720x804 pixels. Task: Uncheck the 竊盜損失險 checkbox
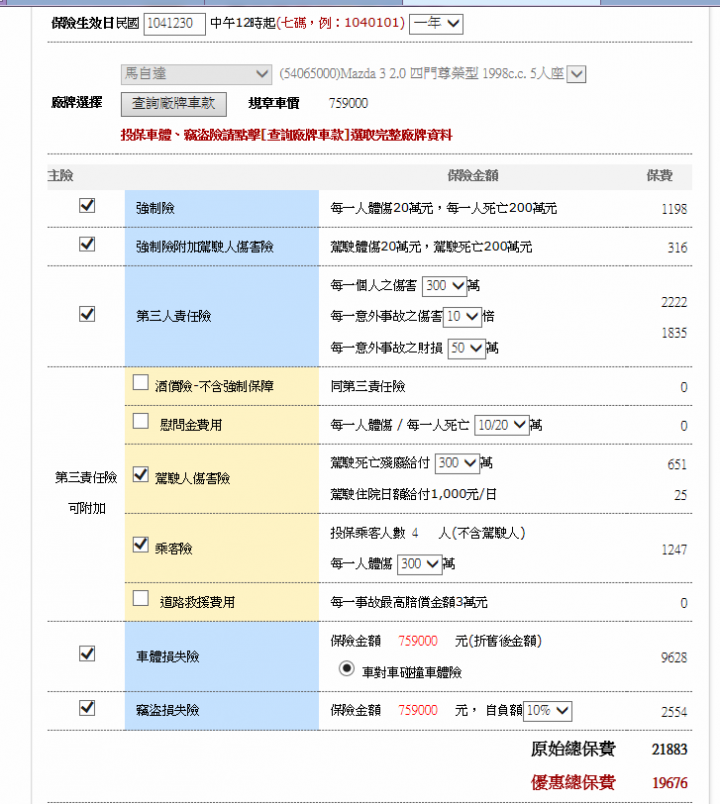coord(87,708)
